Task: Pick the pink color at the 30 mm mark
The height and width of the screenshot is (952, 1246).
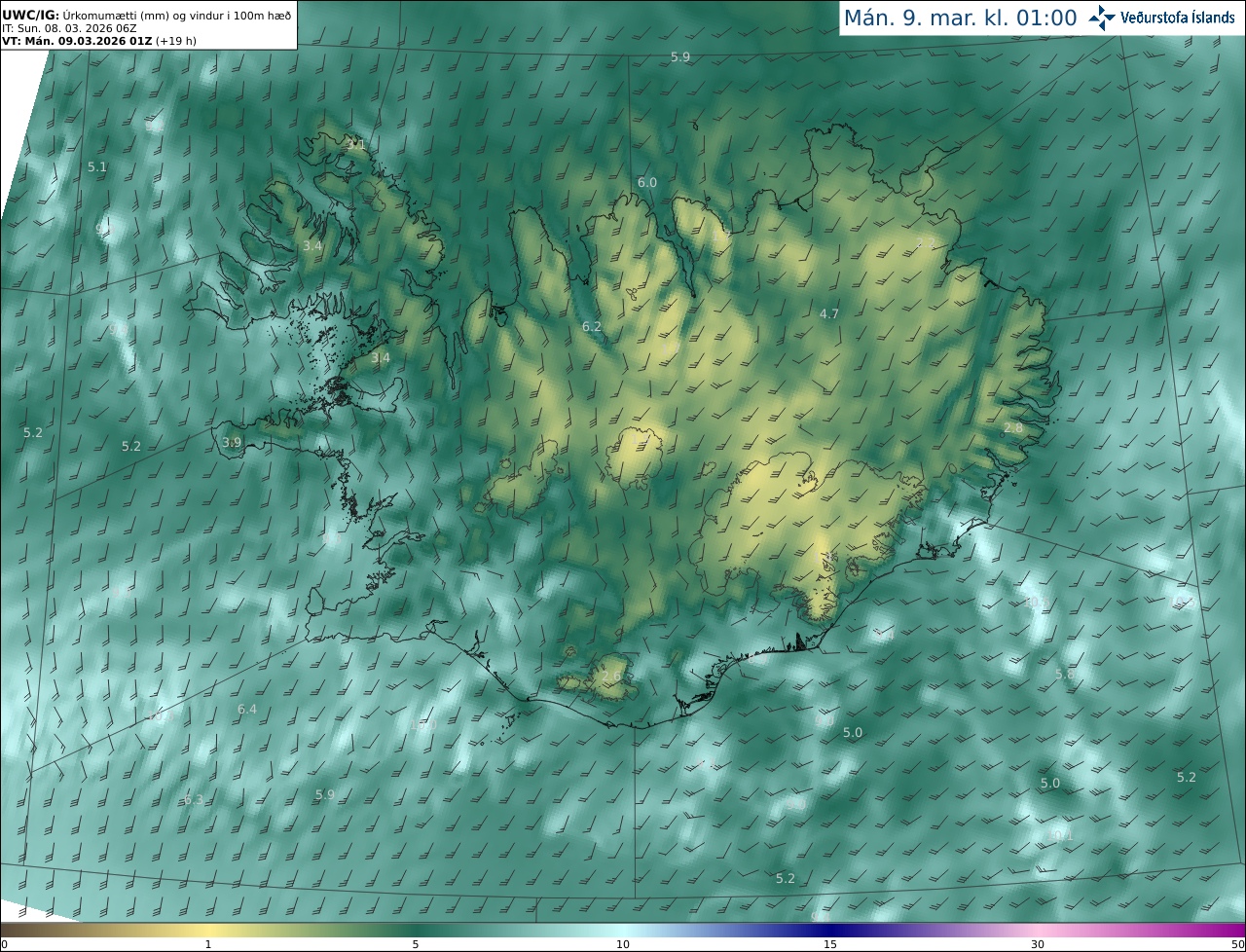Action: click(x=1038, y=930)
